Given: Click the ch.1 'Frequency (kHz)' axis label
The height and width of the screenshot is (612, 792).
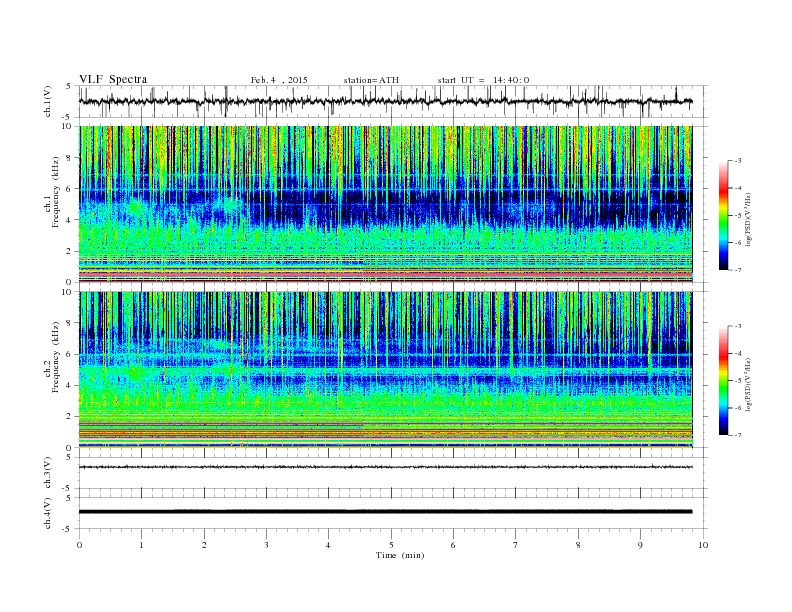Looking at the screenshot, I should [x=56, y=192].
